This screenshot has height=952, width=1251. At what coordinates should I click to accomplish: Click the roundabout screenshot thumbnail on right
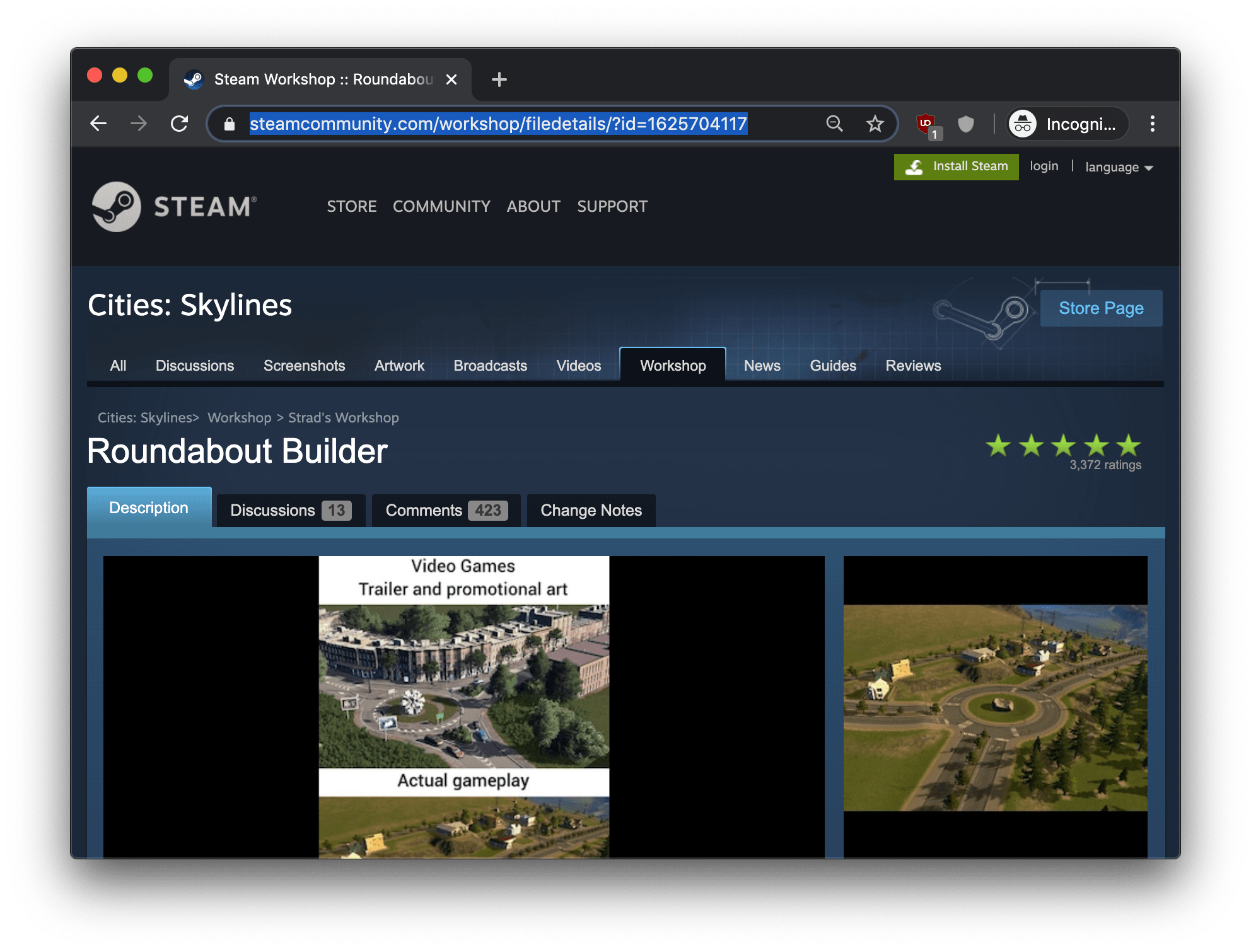(995, 707)
